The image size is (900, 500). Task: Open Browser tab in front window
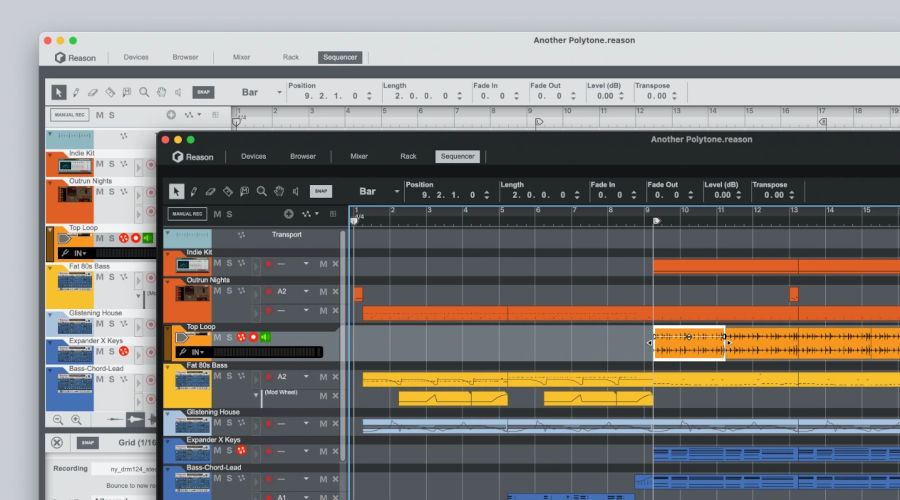click(x=303, y=156)
